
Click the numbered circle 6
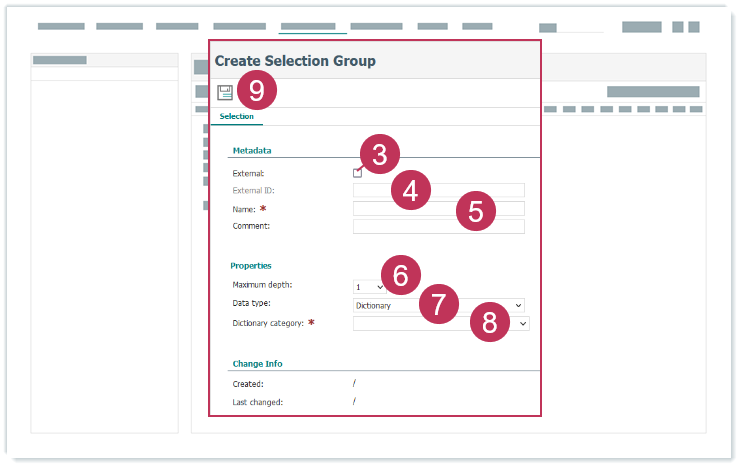tap(400, 275)
